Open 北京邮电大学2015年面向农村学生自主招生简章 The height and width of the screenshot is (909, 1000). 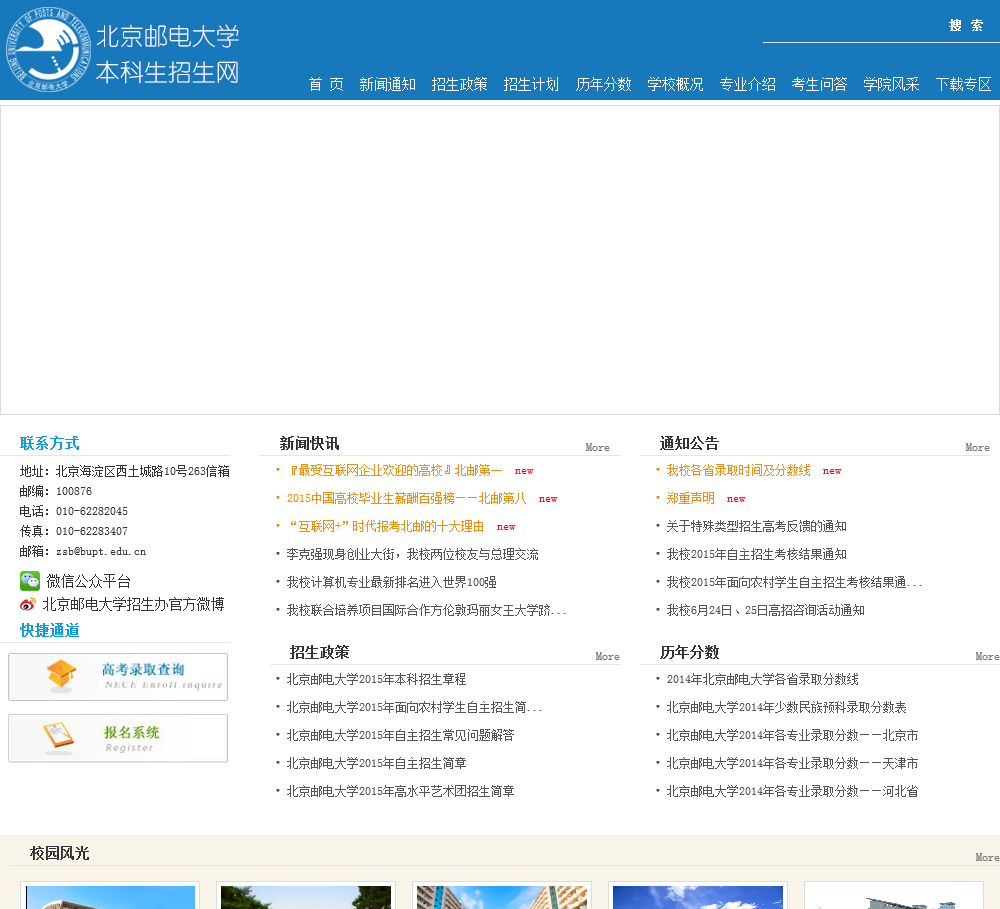(x=415, y=707)
